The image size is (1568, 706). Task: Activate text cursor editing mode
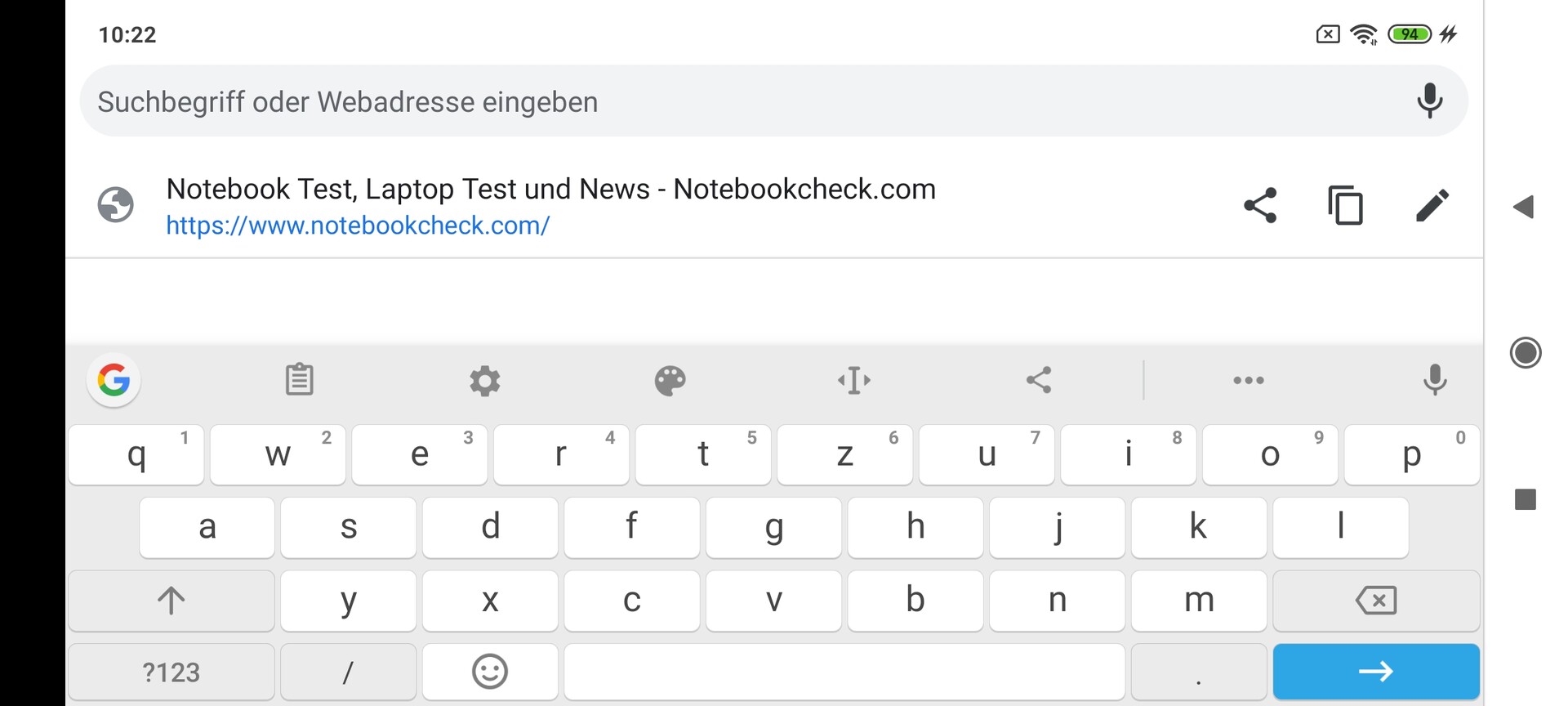854,381
